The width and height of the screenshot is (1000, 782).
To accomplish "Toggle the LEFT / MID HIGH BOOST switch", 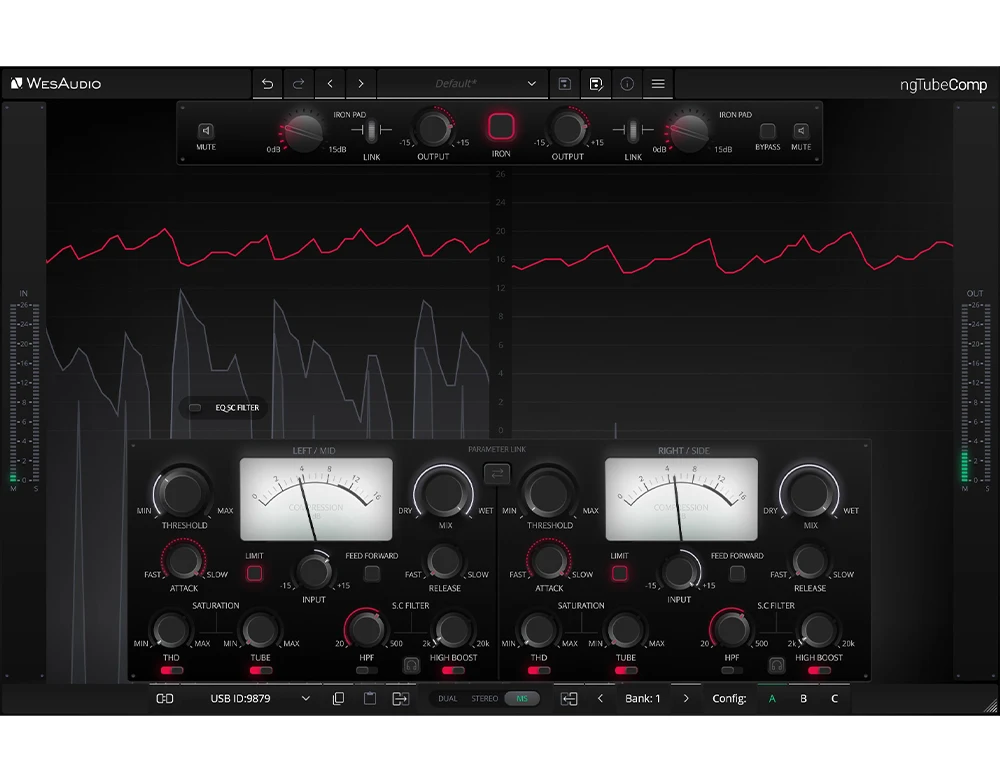I will tap(453, 670).
